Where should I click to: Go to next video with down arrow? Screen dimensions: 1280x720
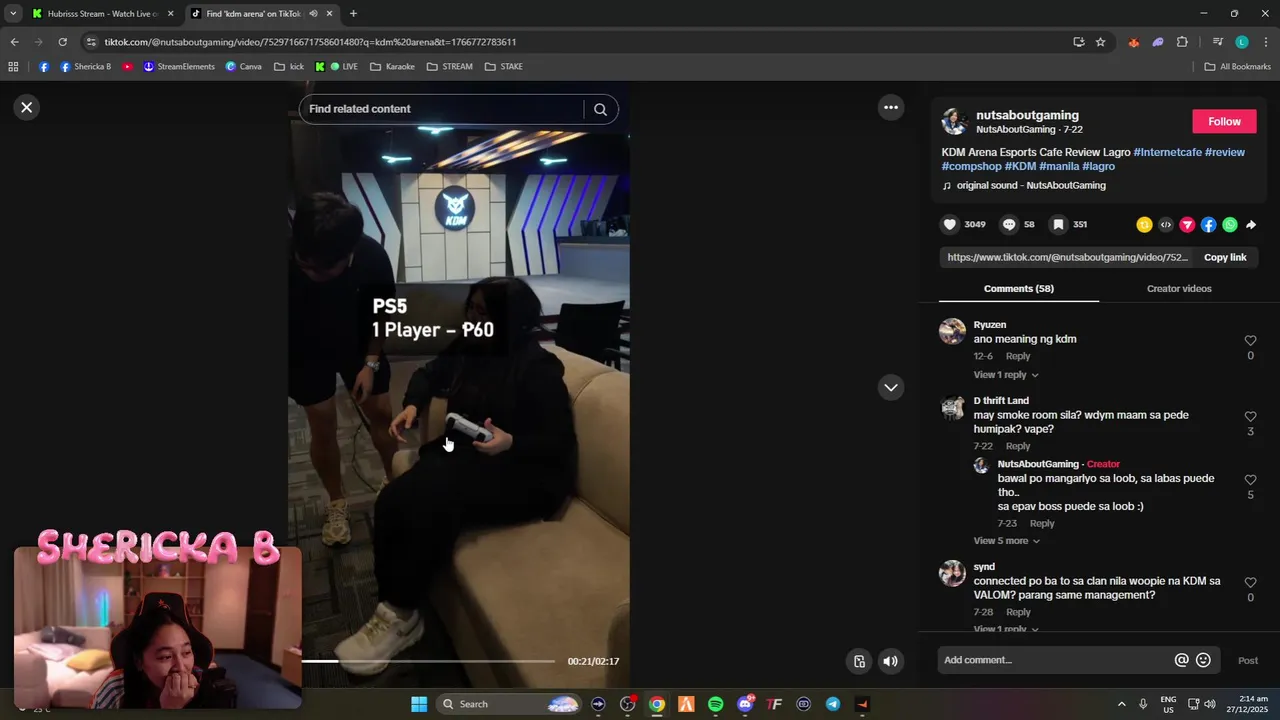891,387
